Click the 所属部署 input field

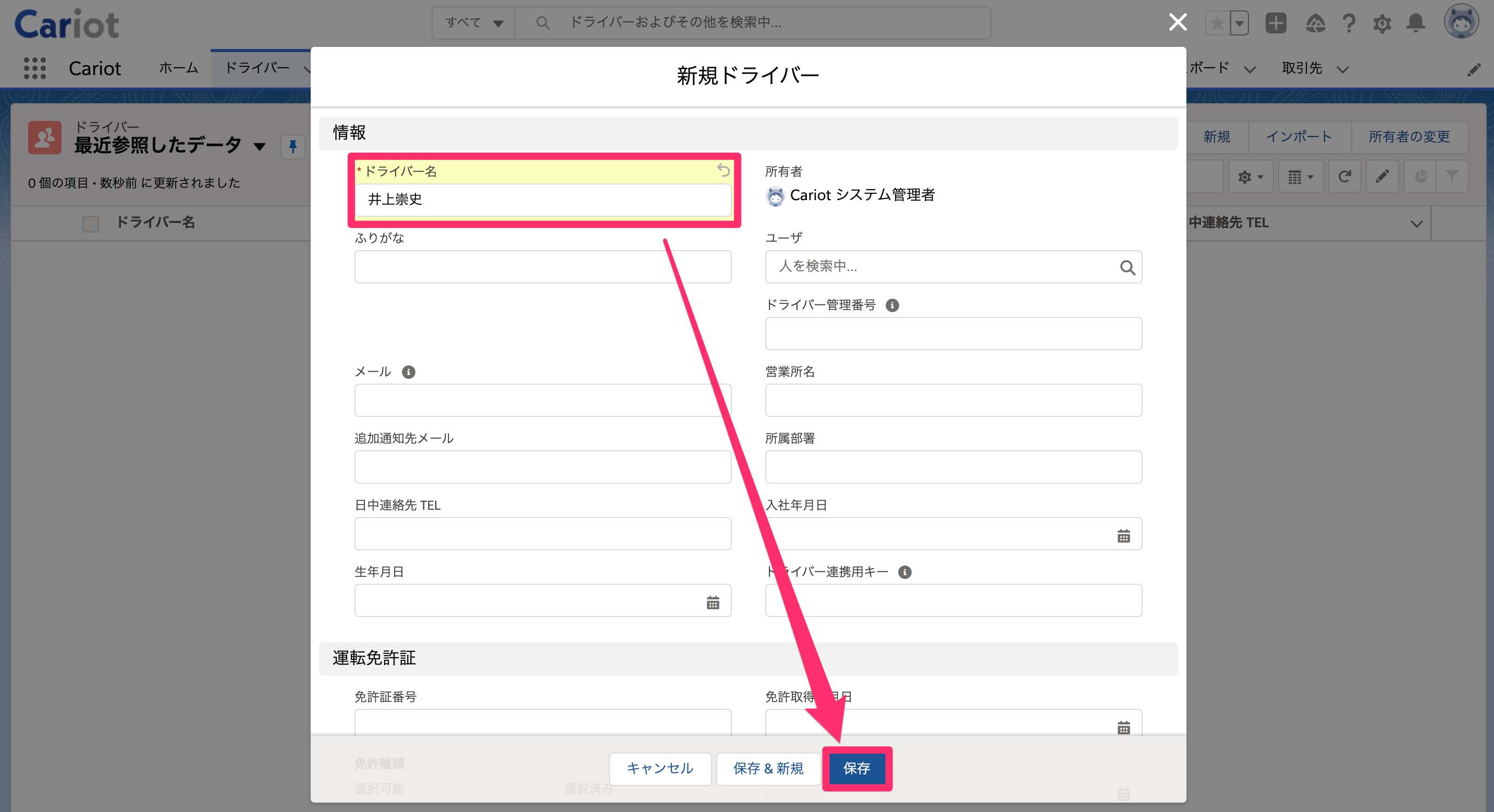coord(953,467)
